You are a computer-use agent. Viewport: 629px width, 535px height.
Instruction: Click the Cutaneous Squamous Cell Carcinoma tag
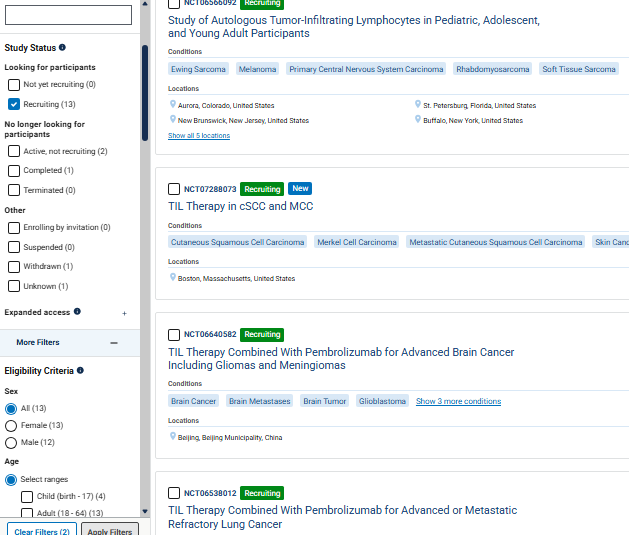tap(237, 242)
